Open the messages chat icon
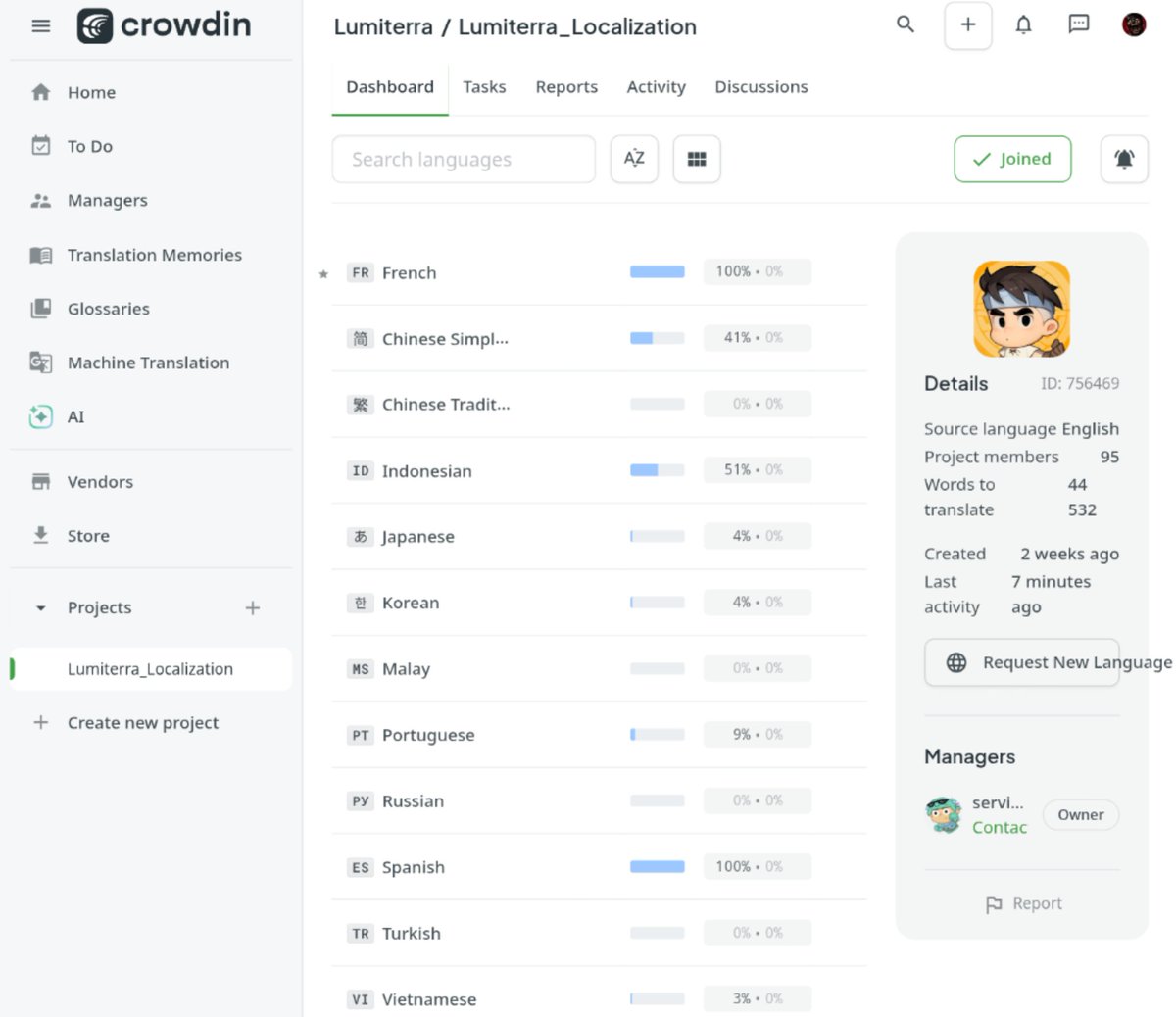The height and width of the screenshot is (1017, 1176). tap(1079, 24)
